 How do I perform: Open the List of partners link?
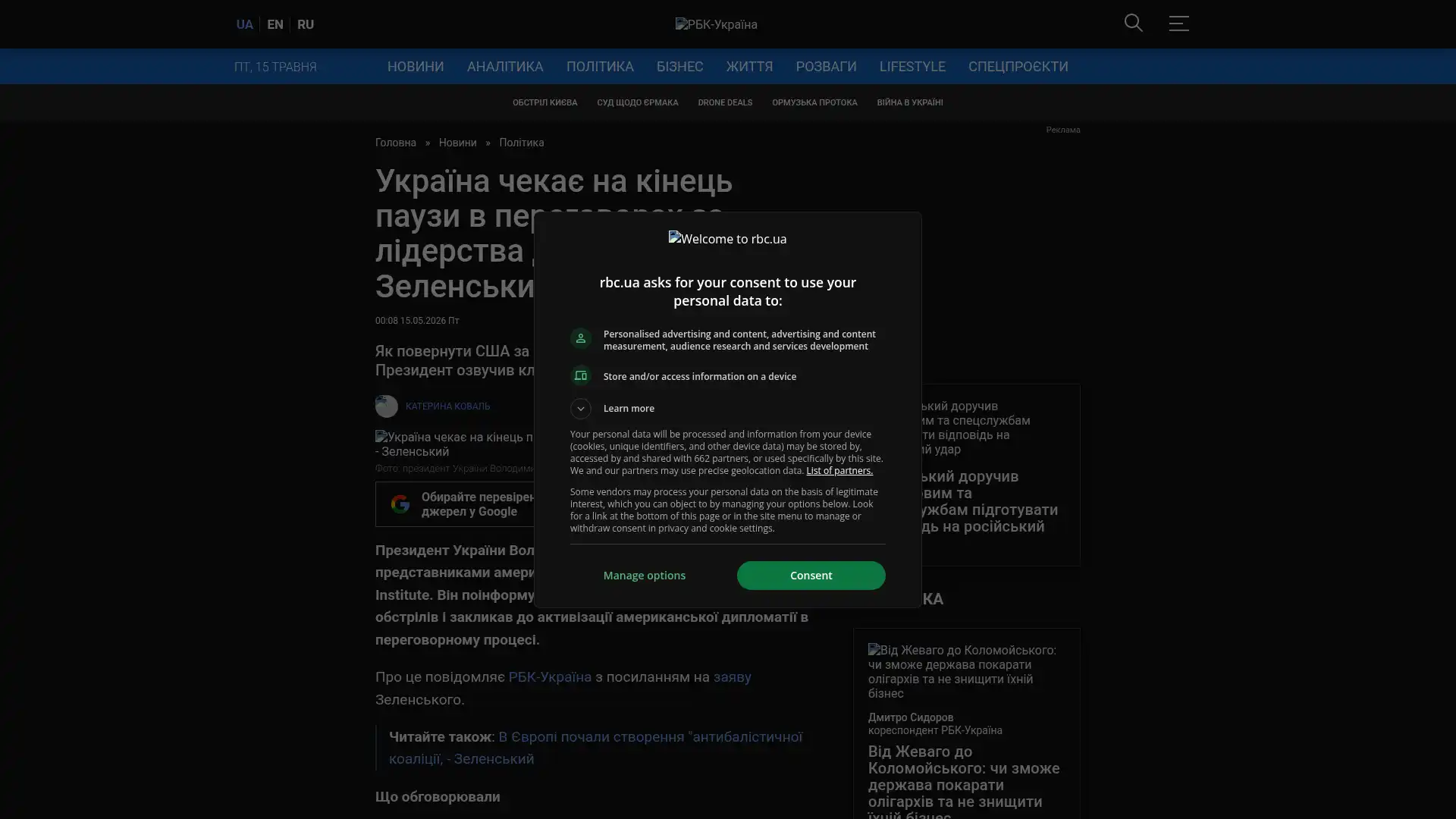pos(839,471)
